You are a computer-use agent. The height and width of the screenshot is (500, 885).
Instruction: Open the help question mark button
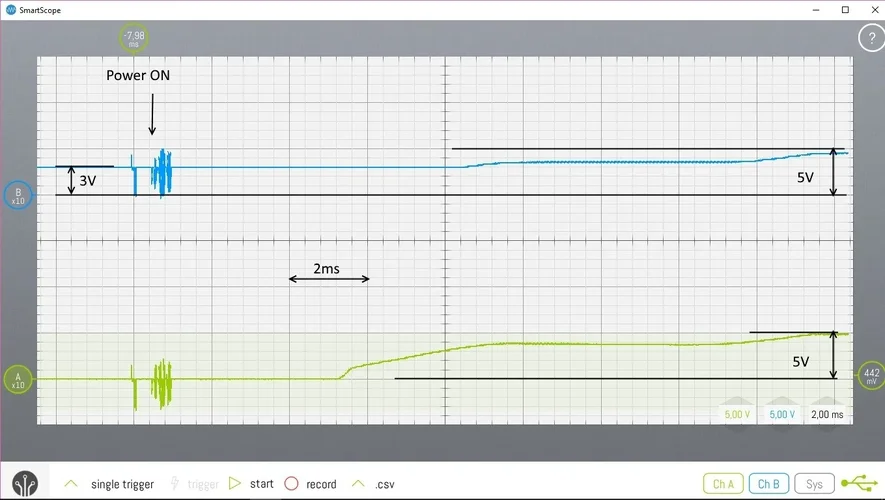click(871, 38)
